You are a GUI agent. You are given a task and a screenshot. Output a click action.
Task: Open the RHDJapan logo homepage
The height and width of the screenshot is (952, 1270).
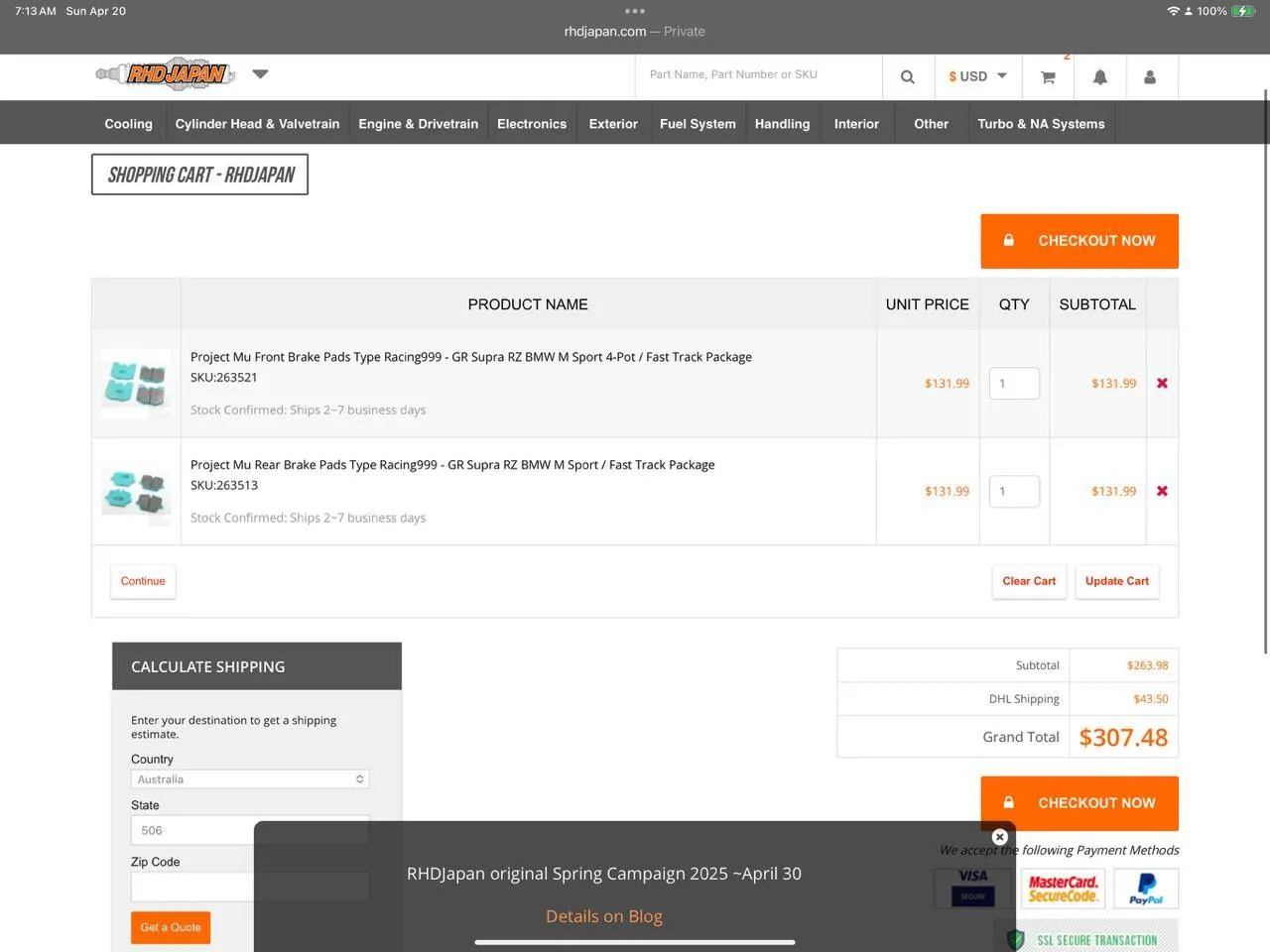point(166,74)
